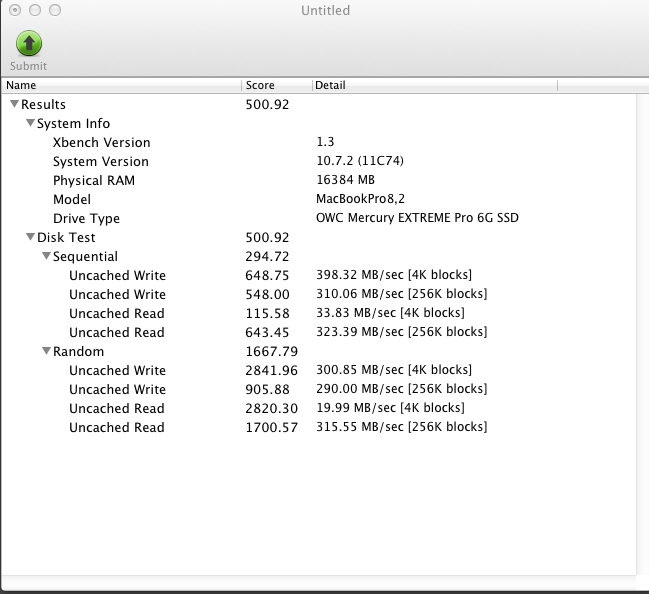649x594 pixels.
Task: Click the detail '1.3' version value
Action: 325,142
